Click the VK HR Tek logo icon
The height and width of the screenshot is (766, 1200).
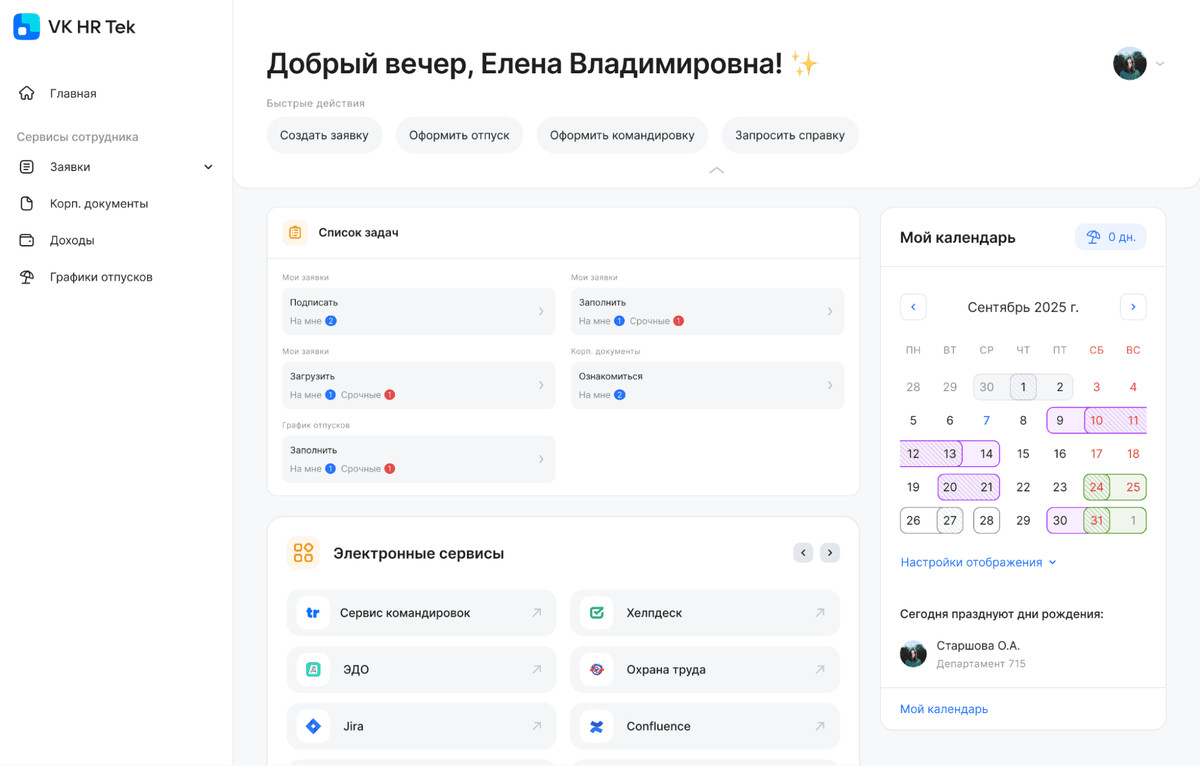[27, 27]
